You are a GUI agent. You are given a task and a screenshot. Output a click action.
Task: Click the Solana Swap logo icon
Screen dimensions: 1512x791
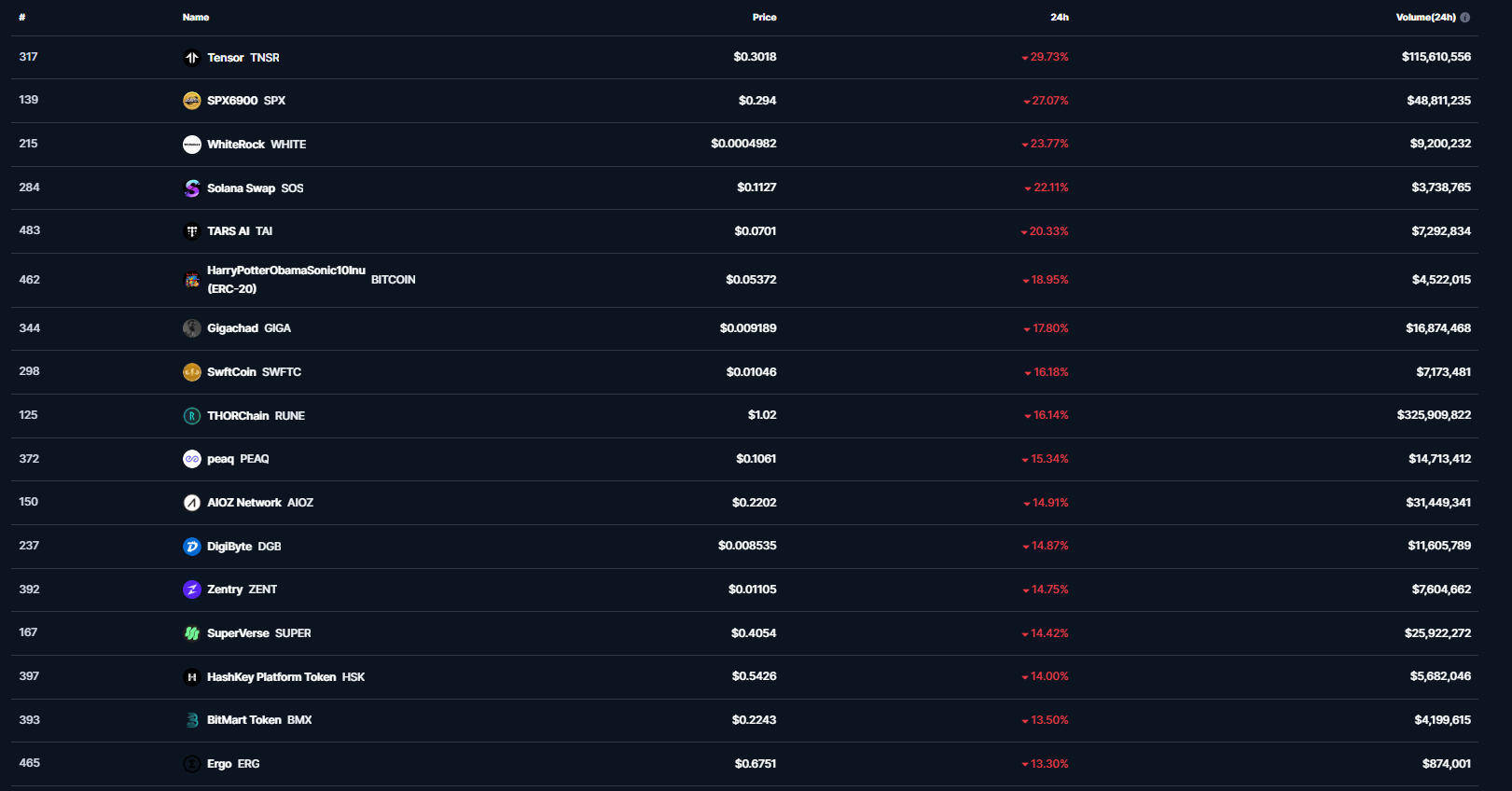(x=192, y=188)
